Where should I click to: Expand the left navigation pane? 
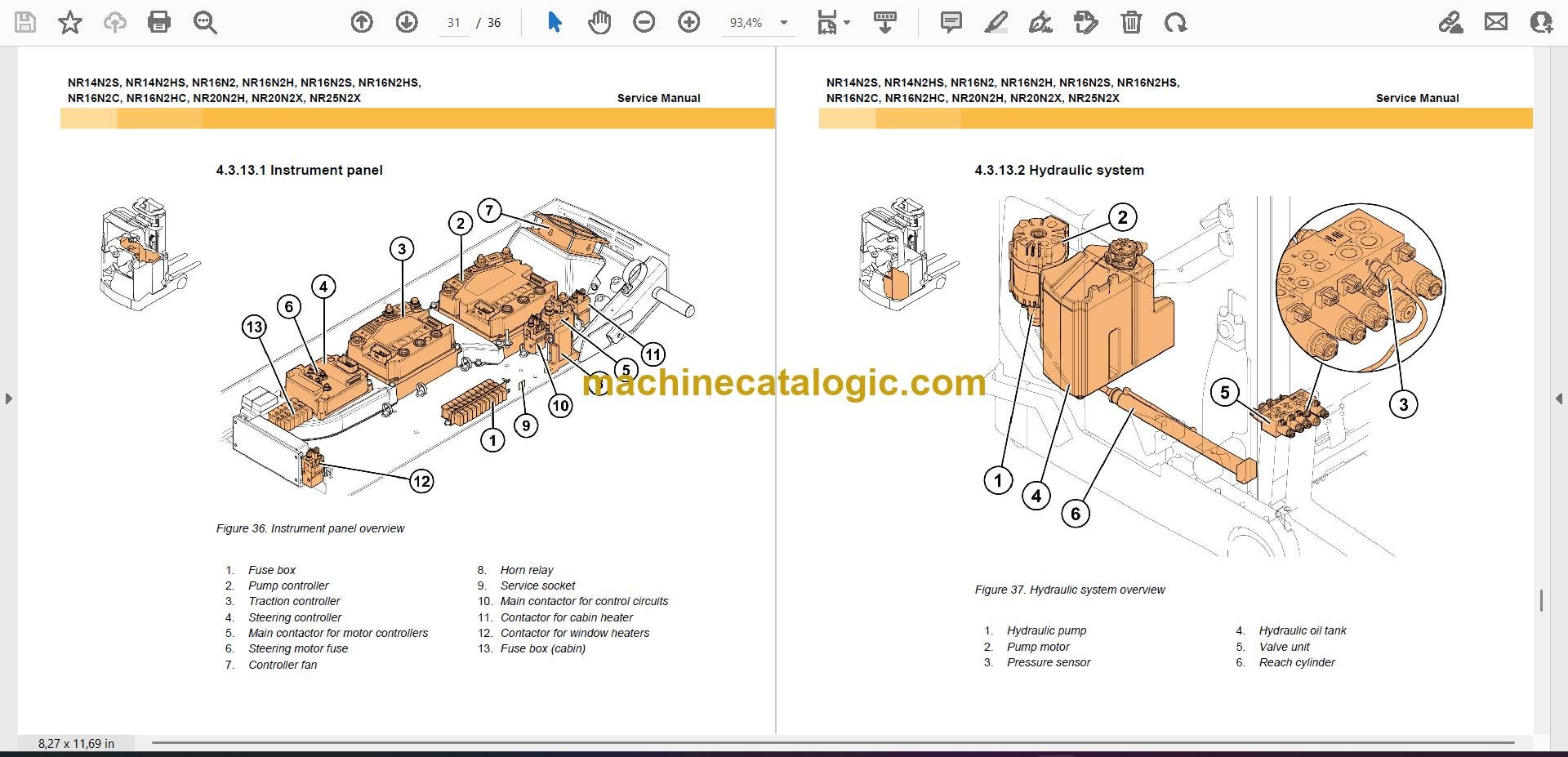[8, 399]
